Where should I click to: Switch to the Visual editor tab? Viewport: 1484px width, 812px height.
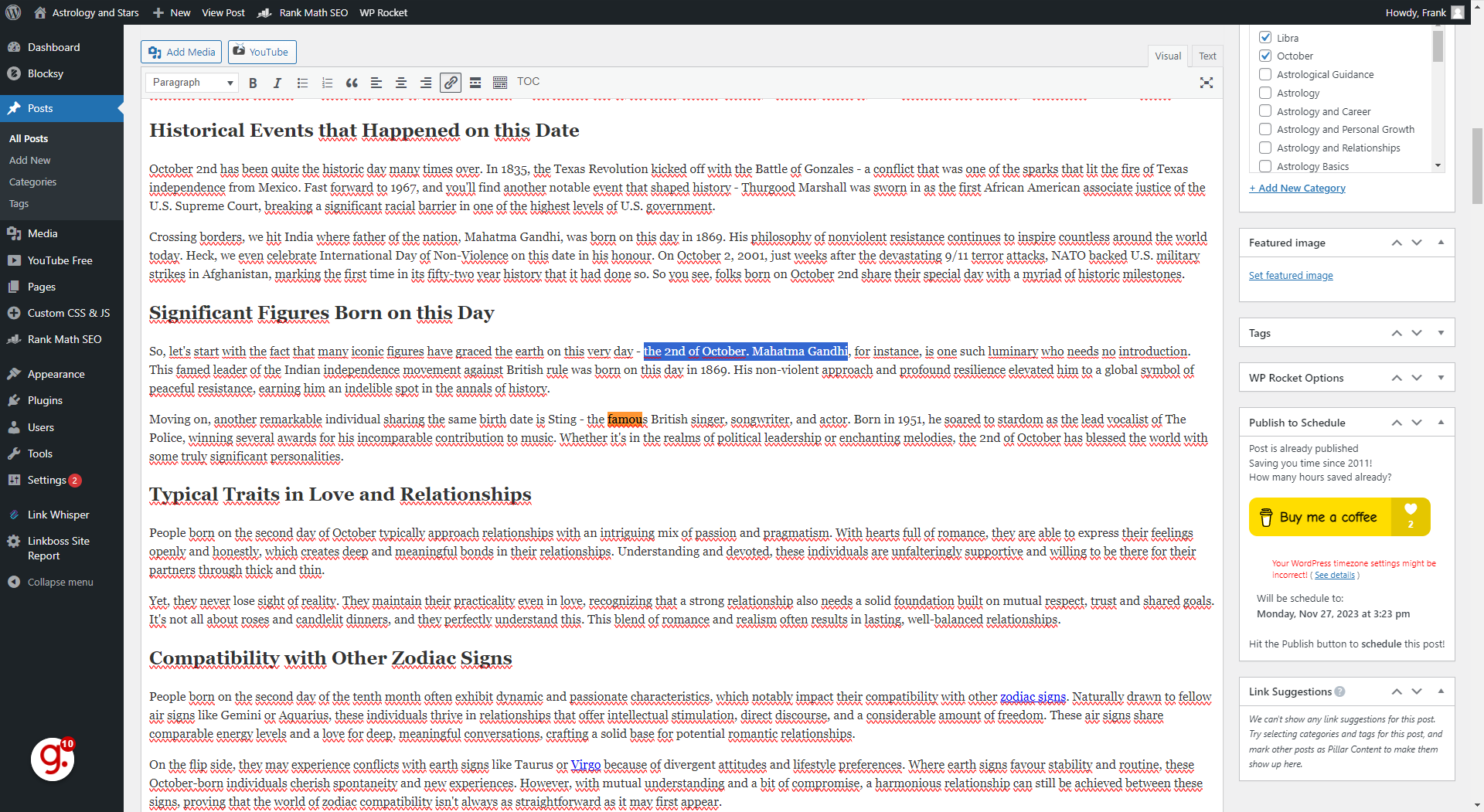pos(1168,56)
